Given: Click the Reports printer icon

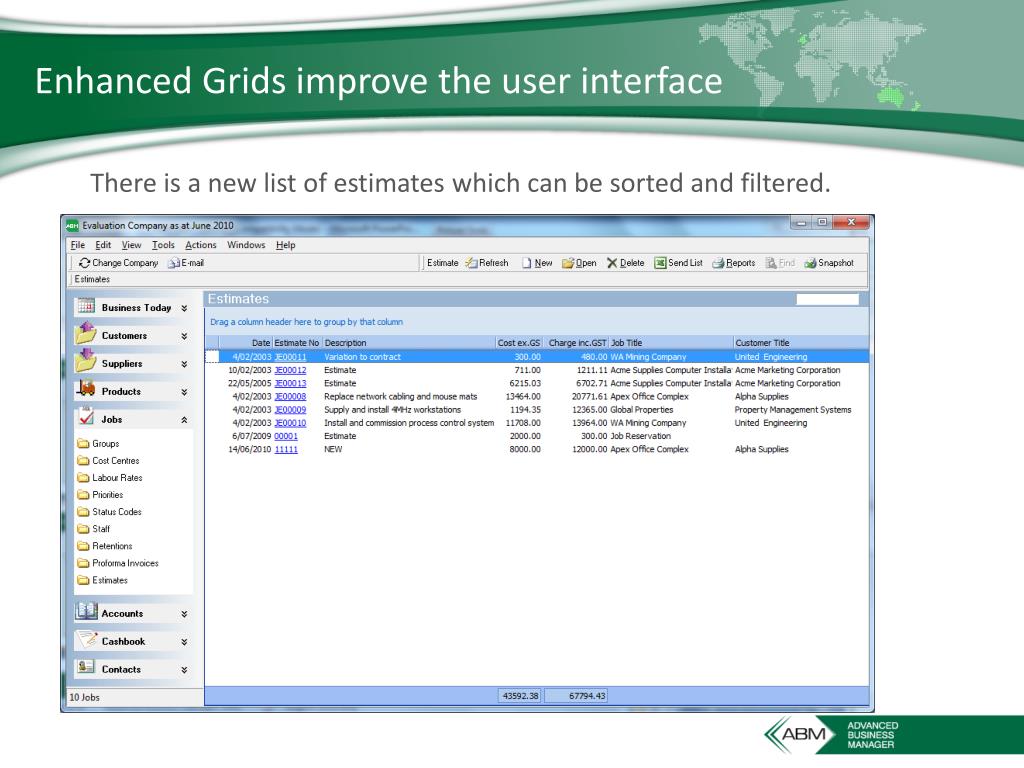Looking at the screenshot, I should point(718,263).
